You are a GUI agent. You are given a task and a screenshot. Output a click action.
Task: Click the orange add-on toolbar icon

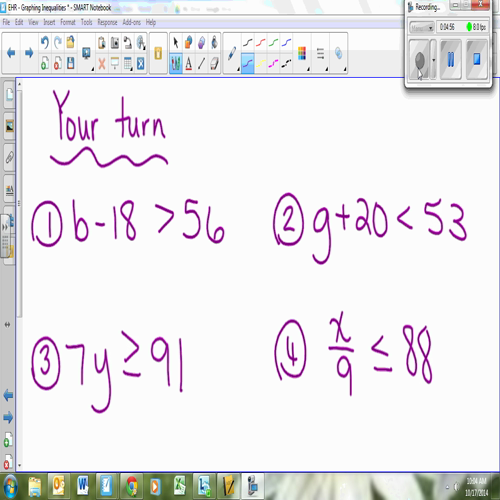tap(158, 53)
